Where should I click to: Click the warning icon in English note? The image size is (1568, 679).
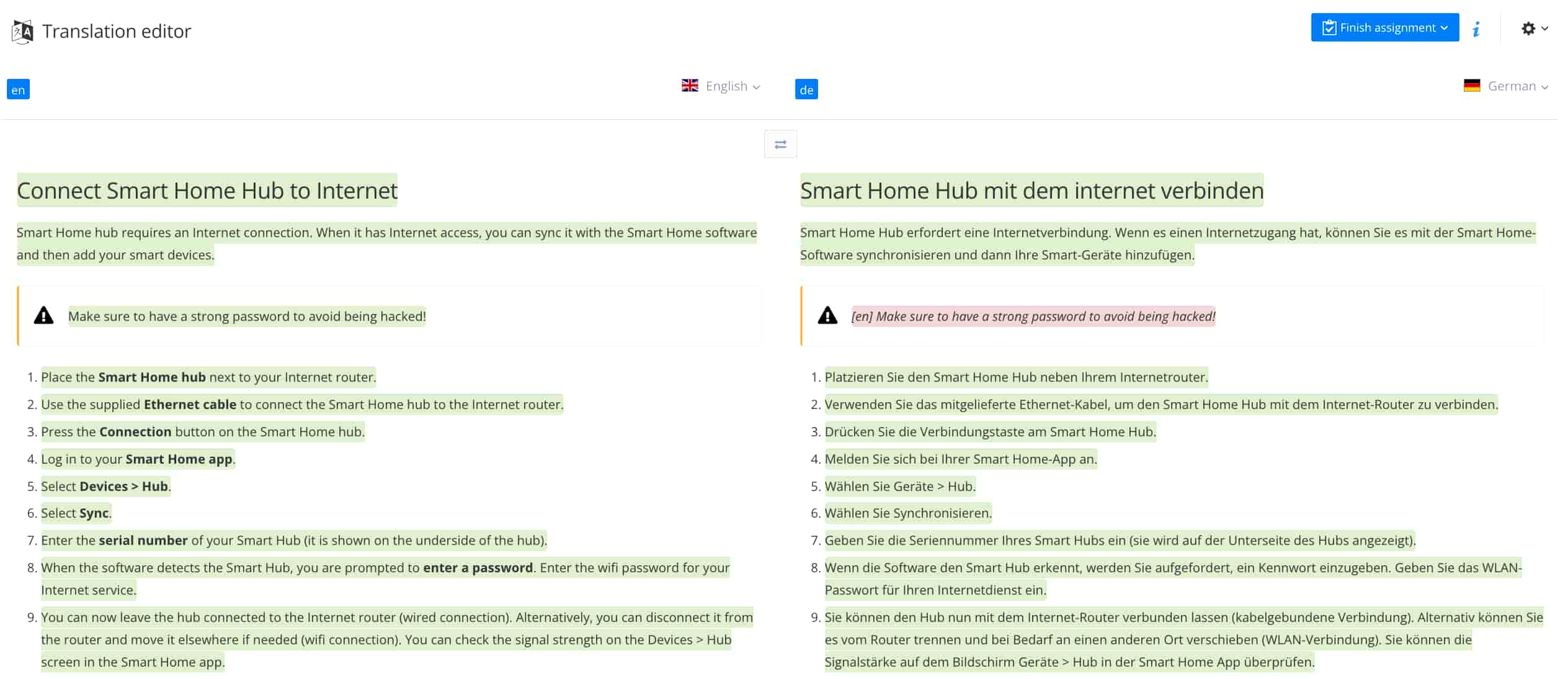43,316
